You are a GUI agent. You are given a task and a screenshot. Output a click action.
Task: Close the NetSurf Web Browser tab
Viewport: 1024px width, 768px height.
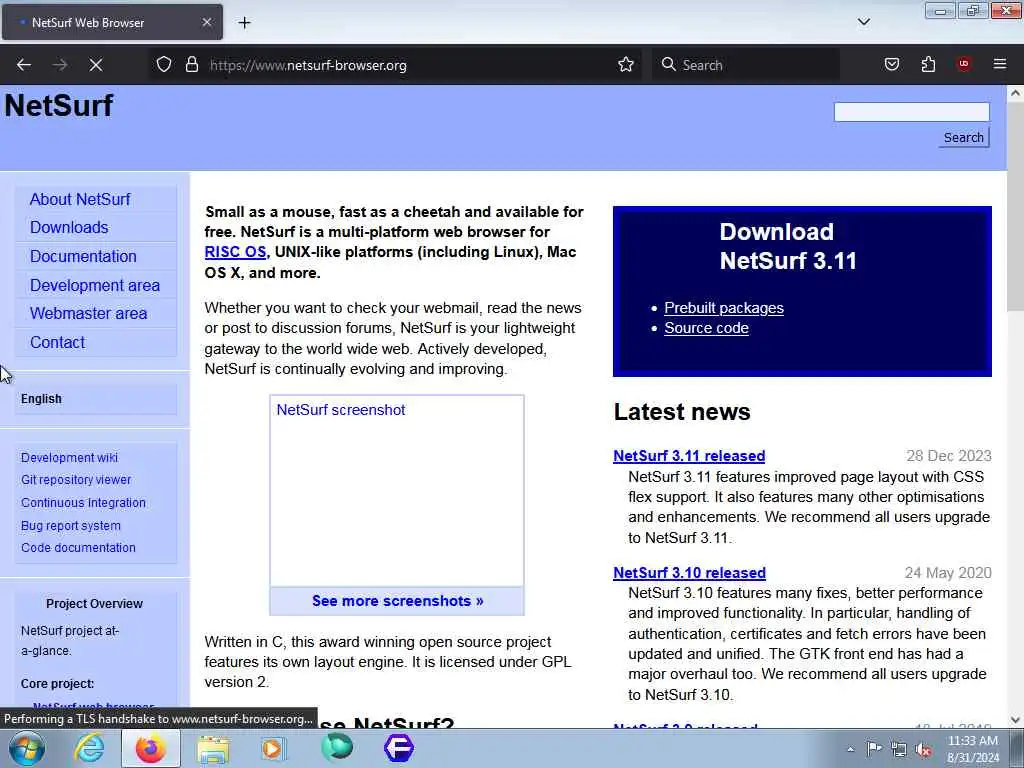(x=207, y=22)
